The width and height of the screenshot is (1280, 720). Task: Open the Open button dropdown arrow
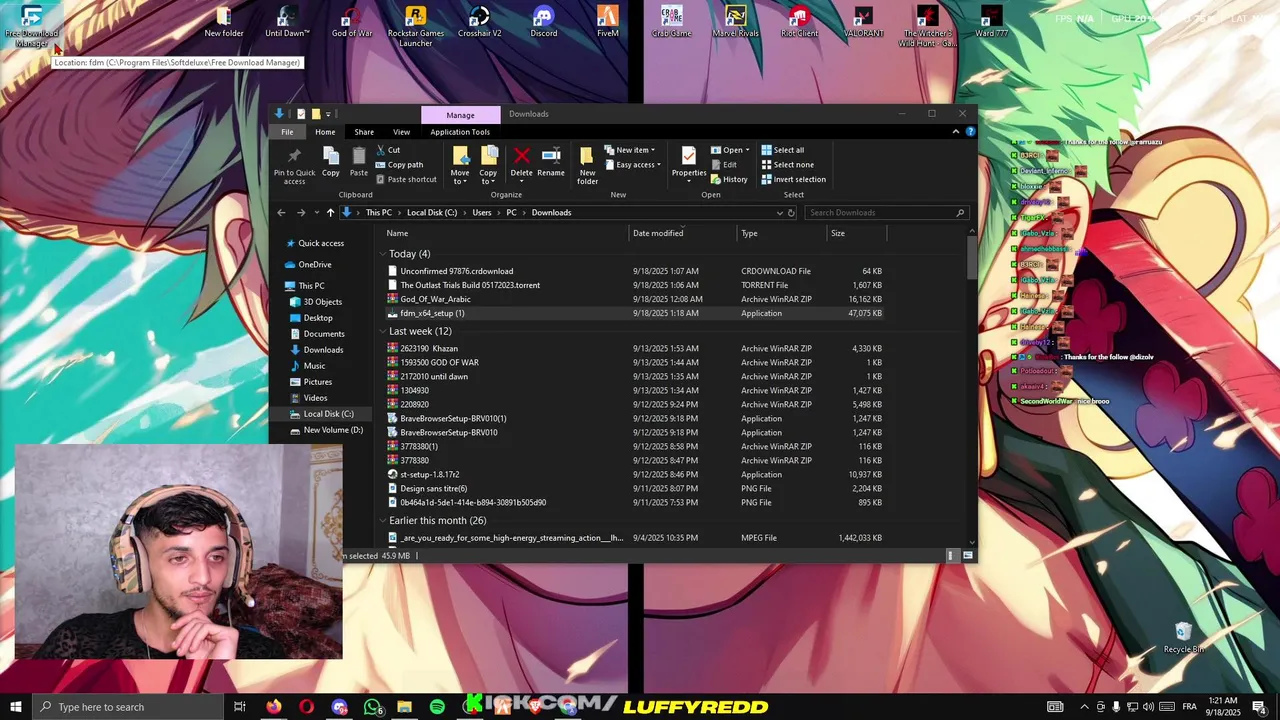click(x=747, y=150)
